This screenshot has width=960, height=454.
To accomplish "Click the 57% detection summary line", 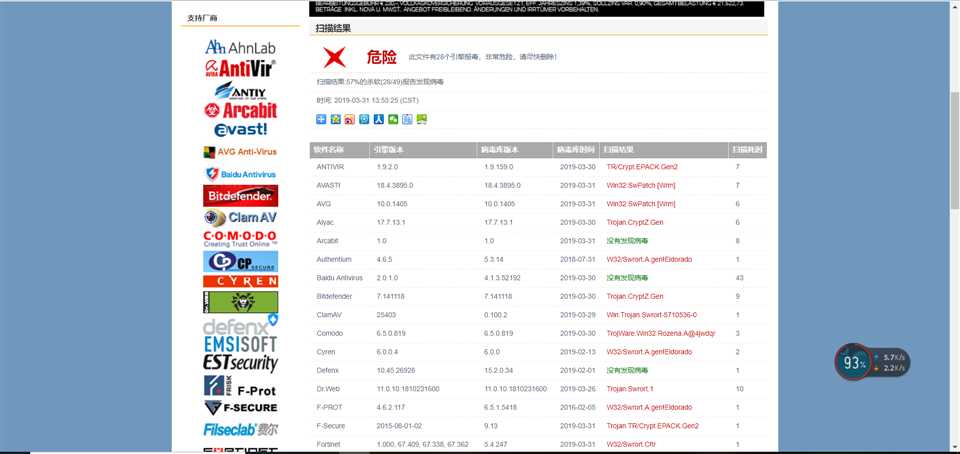I will point(380,81).
